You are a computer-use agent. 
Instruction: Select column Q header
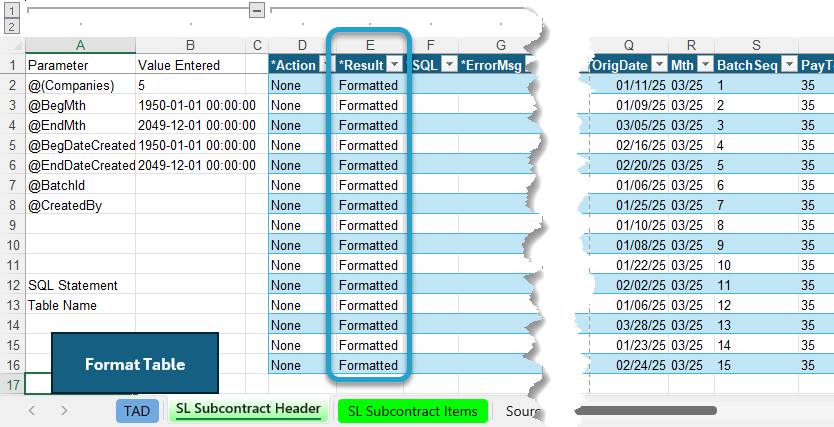(629, 45)
